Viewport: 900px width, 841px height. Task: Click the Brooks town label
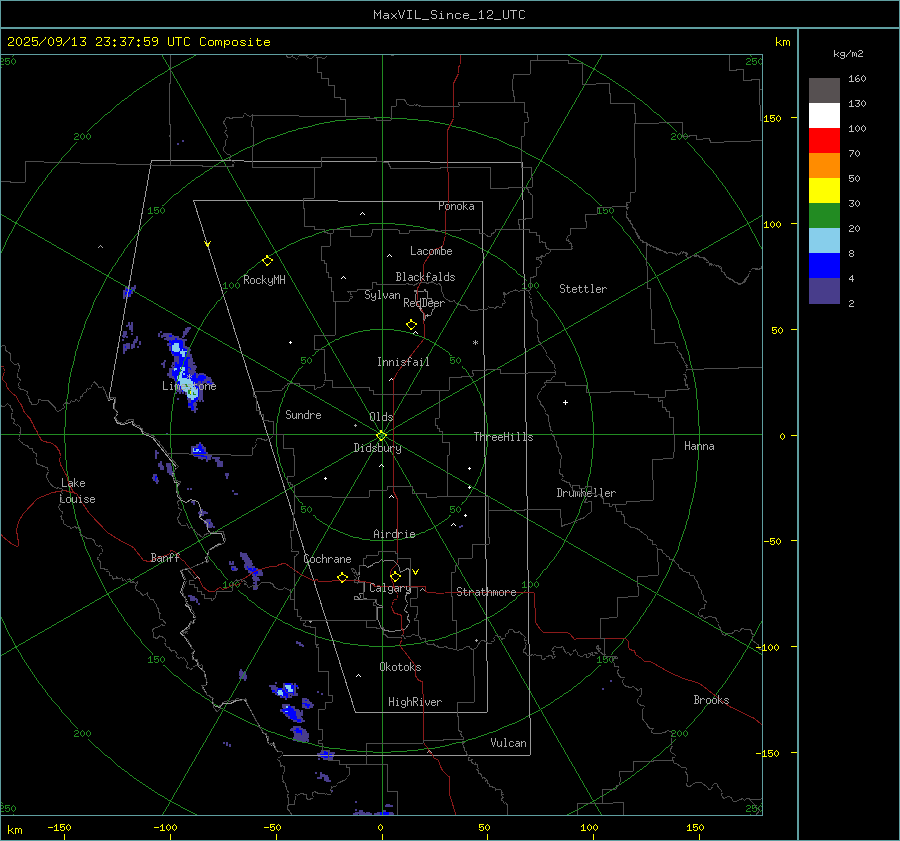pos(711,700)
